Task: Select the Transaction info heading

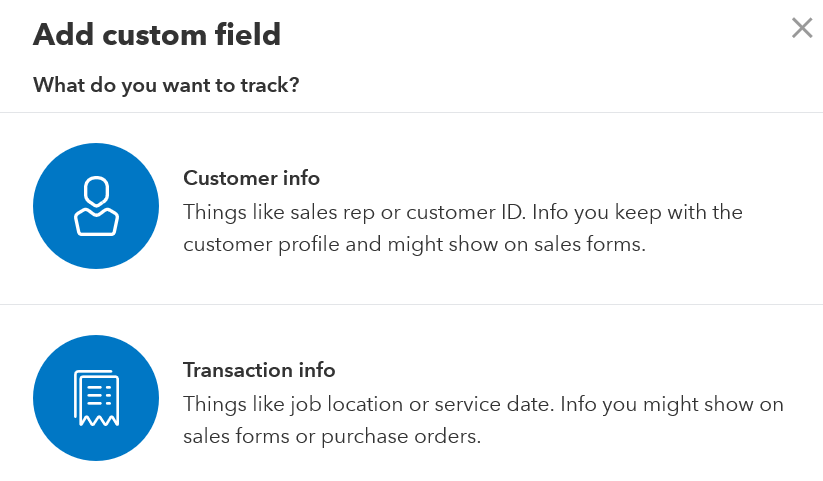Action: coord(259,370)
